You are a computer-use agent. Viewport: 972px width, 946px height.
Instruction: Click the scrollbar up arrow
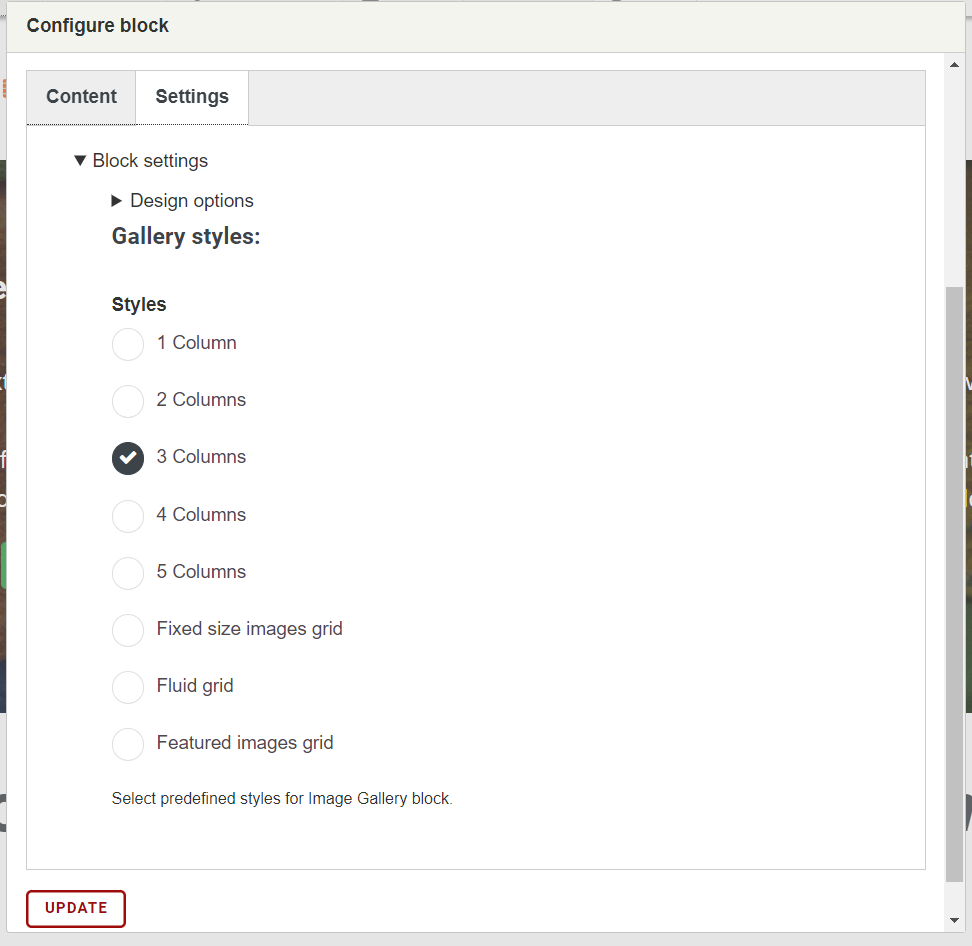pyautogui.click(x=954, y=64)
